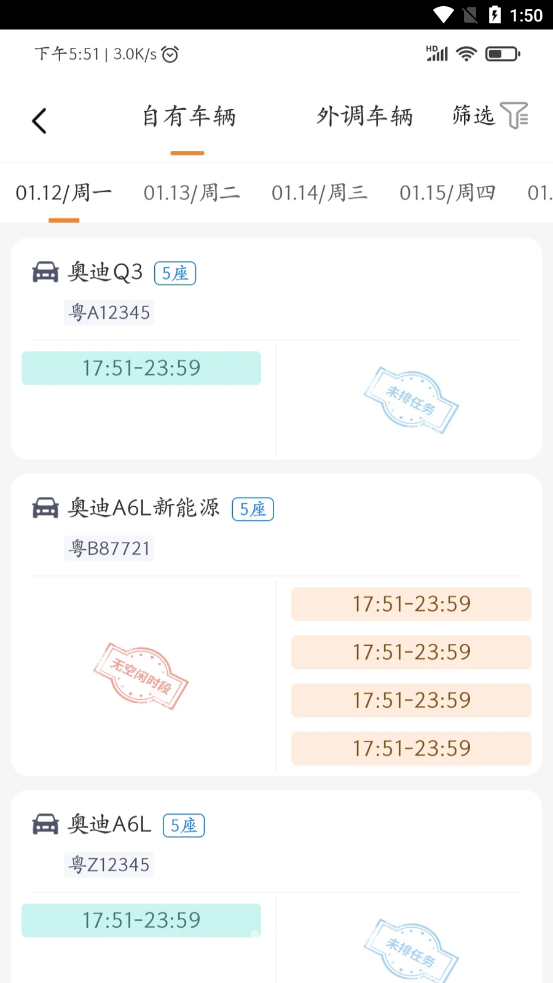The height and width of the screenshot is (983, 553).
Task: Open the 筛选 filter funnel icon
Action: tap(515, 115)
